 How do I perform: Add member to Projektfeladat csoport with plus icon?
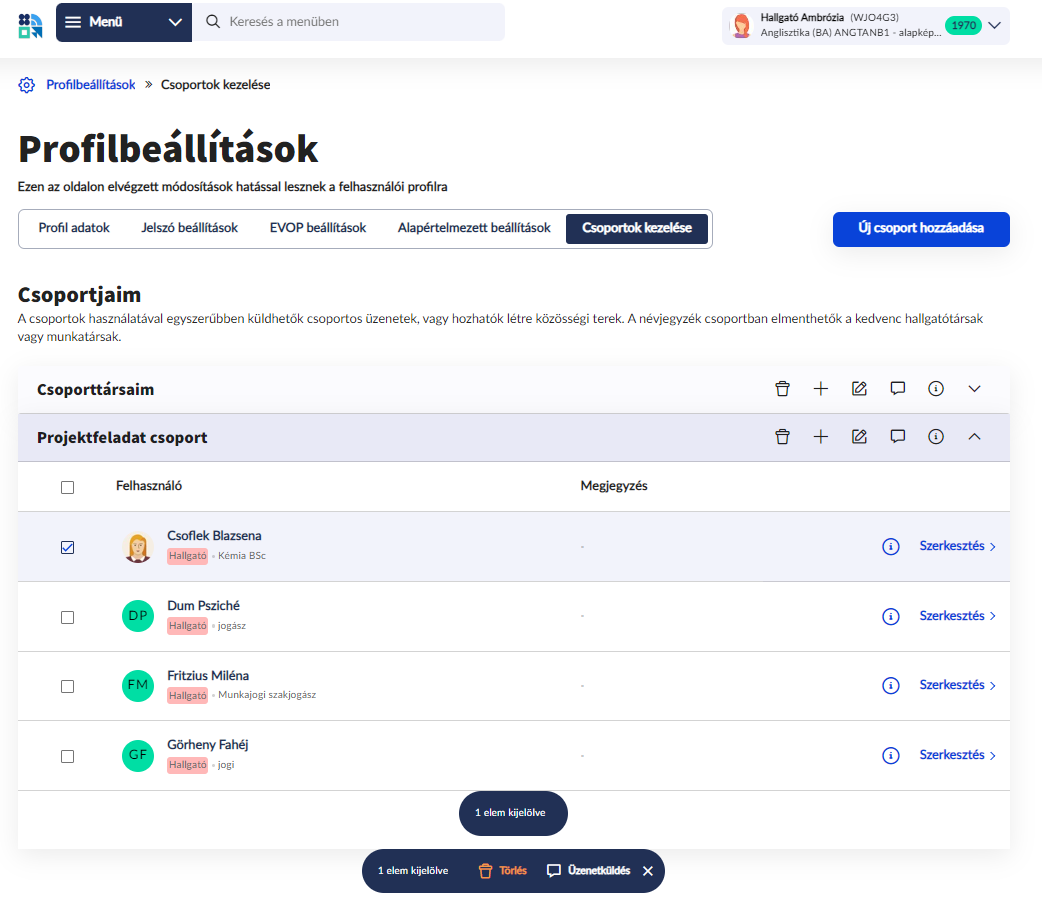coord(821,437)
